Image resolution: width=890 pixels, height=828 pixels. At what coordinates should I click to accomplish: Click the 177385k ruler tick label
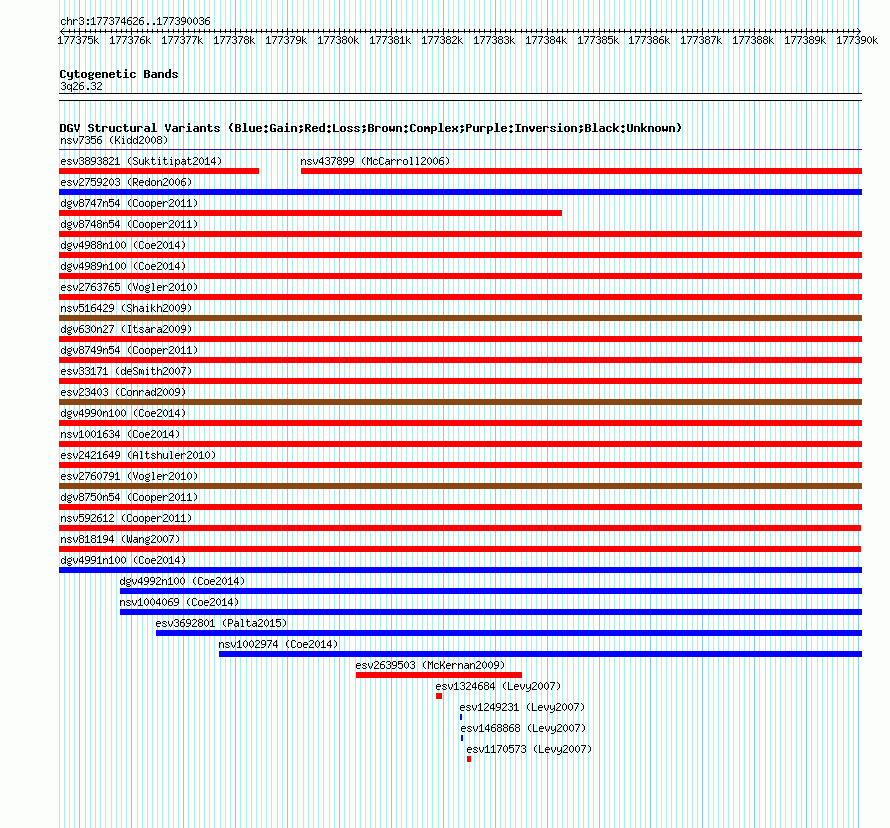(598, 40)
